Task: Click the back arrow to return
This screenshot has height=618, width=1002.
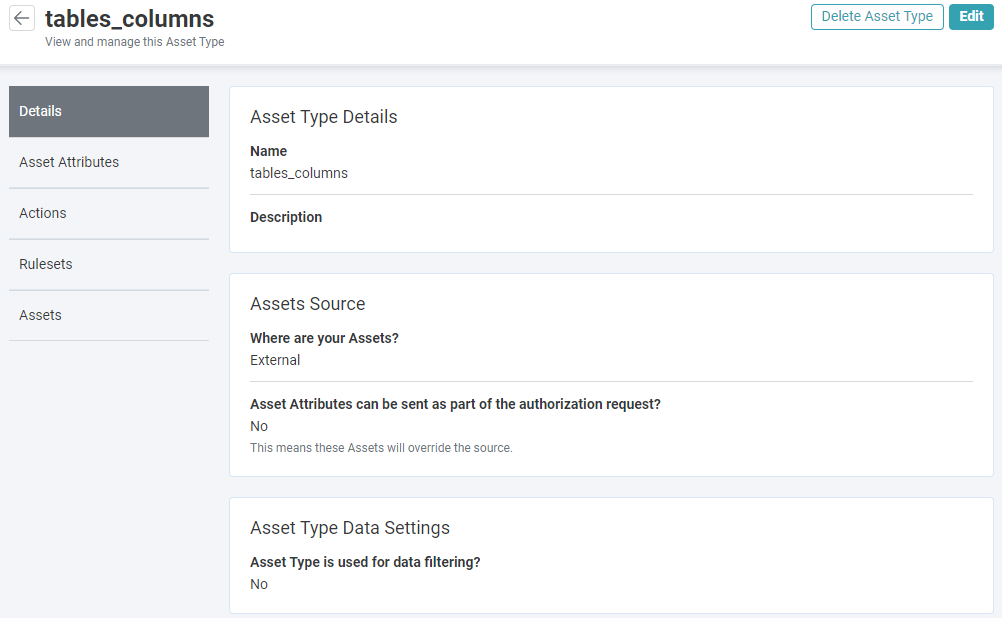Action: pos(21,17)
